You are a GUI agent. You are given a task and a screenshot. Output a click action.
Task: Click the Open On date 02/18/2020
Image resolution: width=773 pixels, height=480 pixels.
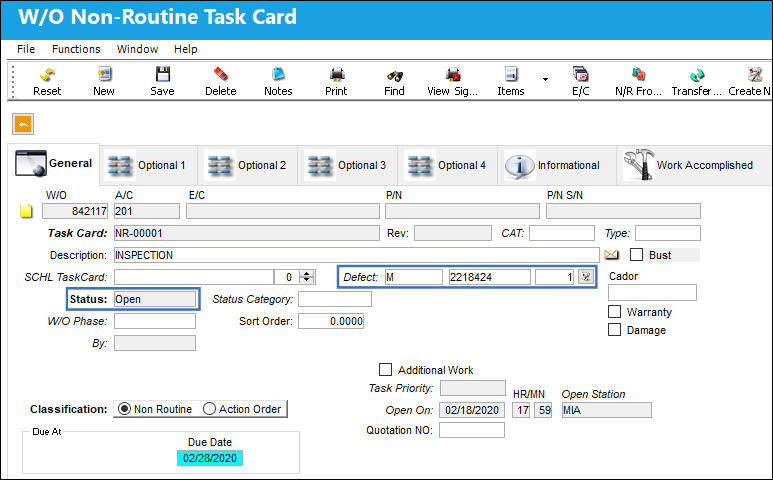[472, 410]
